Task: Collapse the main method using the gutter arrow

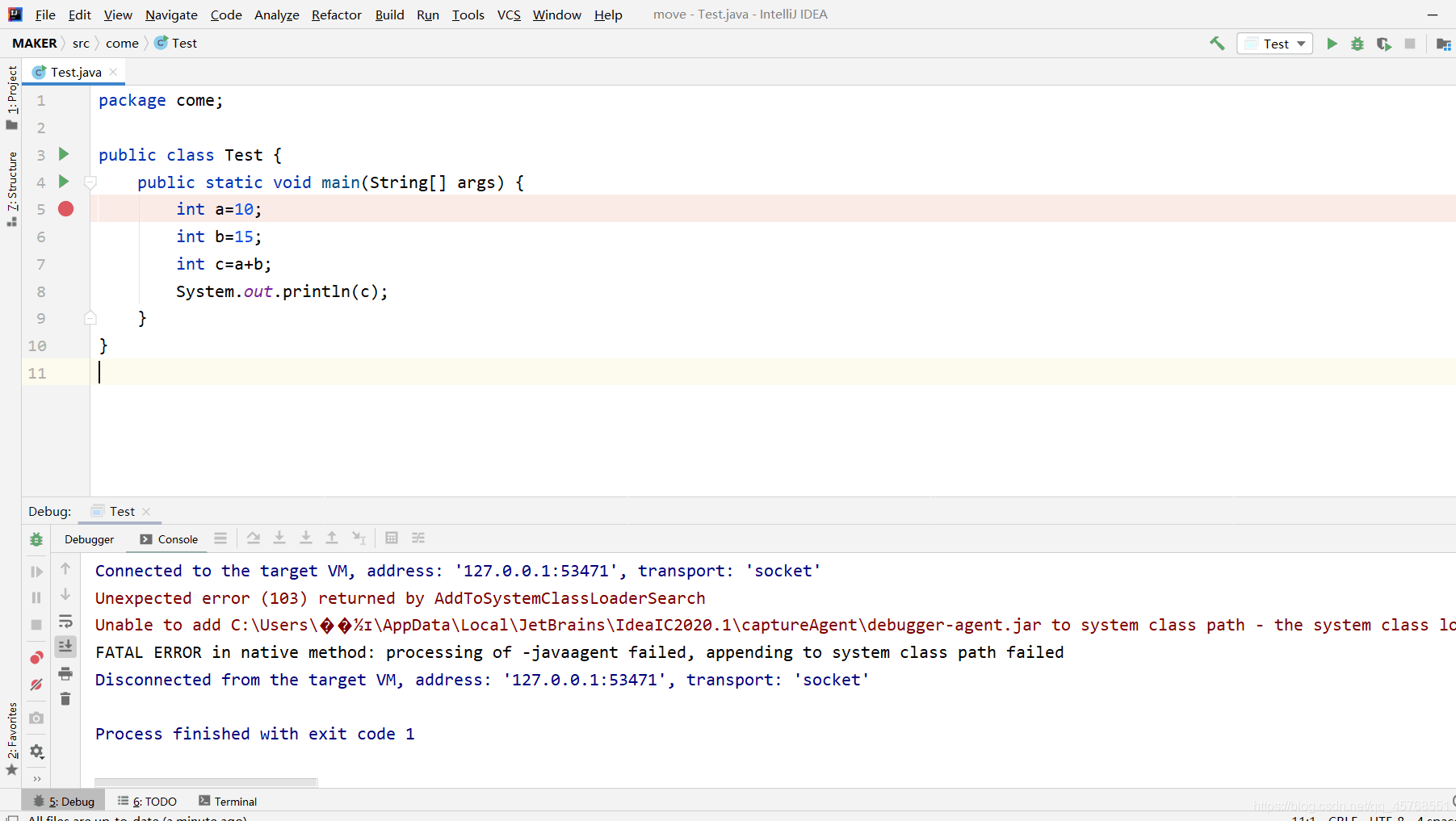Action: (x=90, y=182)
